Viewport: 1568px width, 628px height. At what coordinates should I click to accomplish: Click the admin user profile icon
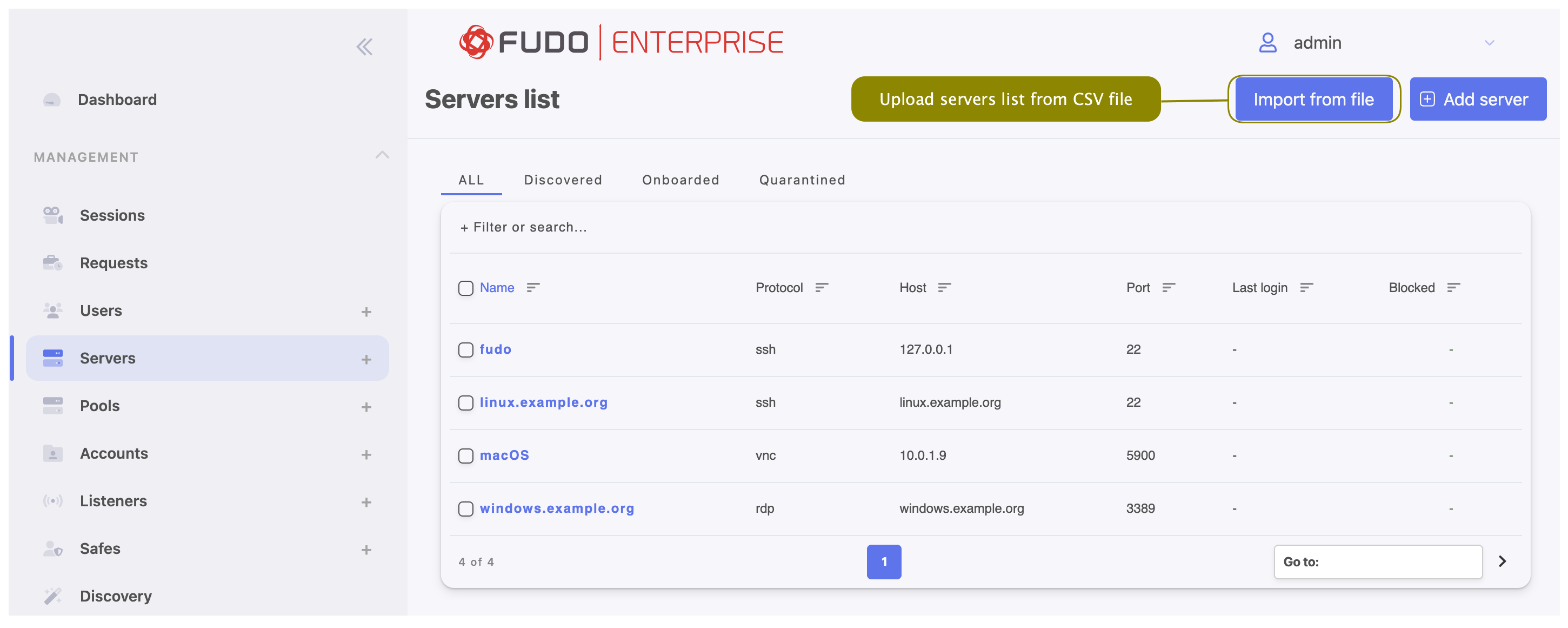pos(1268,42)
